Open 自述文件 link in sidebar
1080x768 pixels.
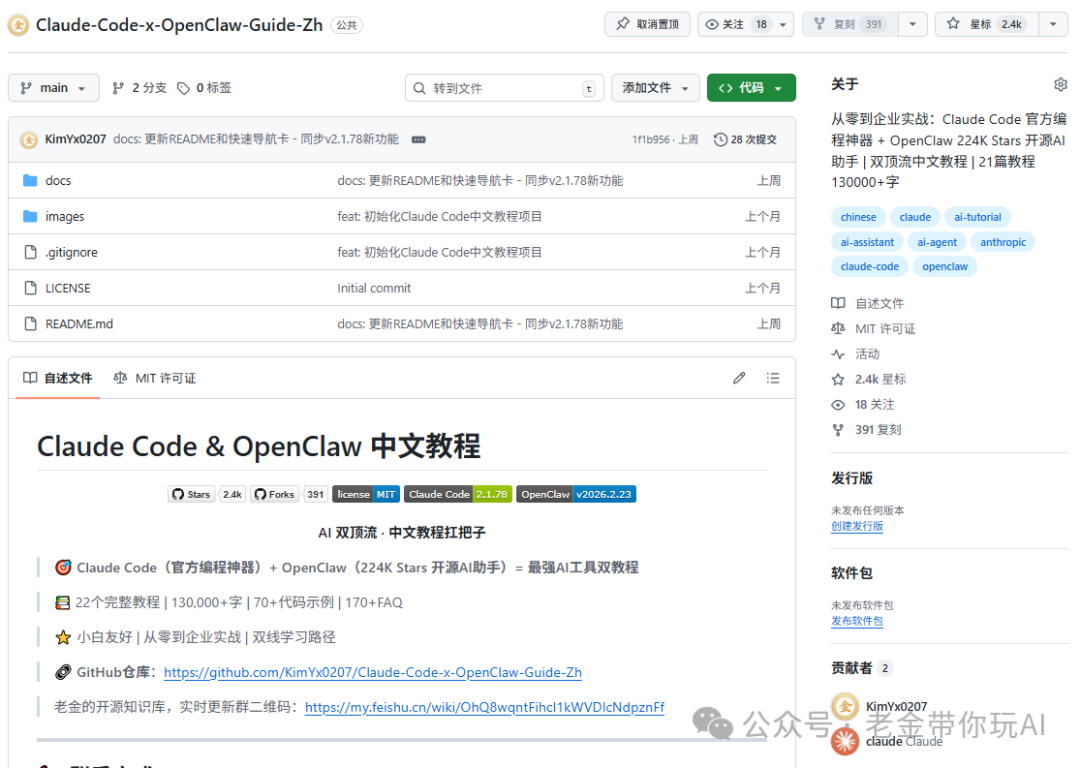(x=868, y=303)
